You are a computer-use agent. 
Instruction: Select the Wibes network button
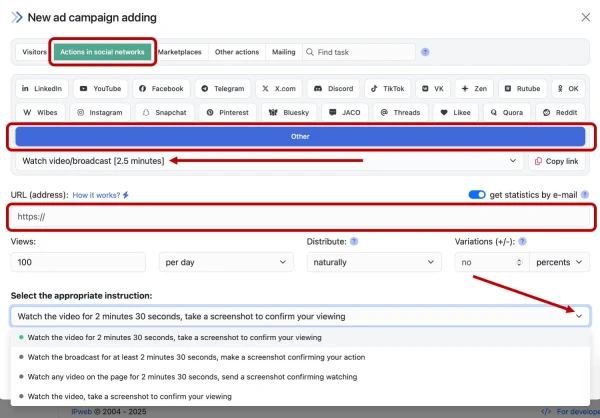[x=40, y=113]
